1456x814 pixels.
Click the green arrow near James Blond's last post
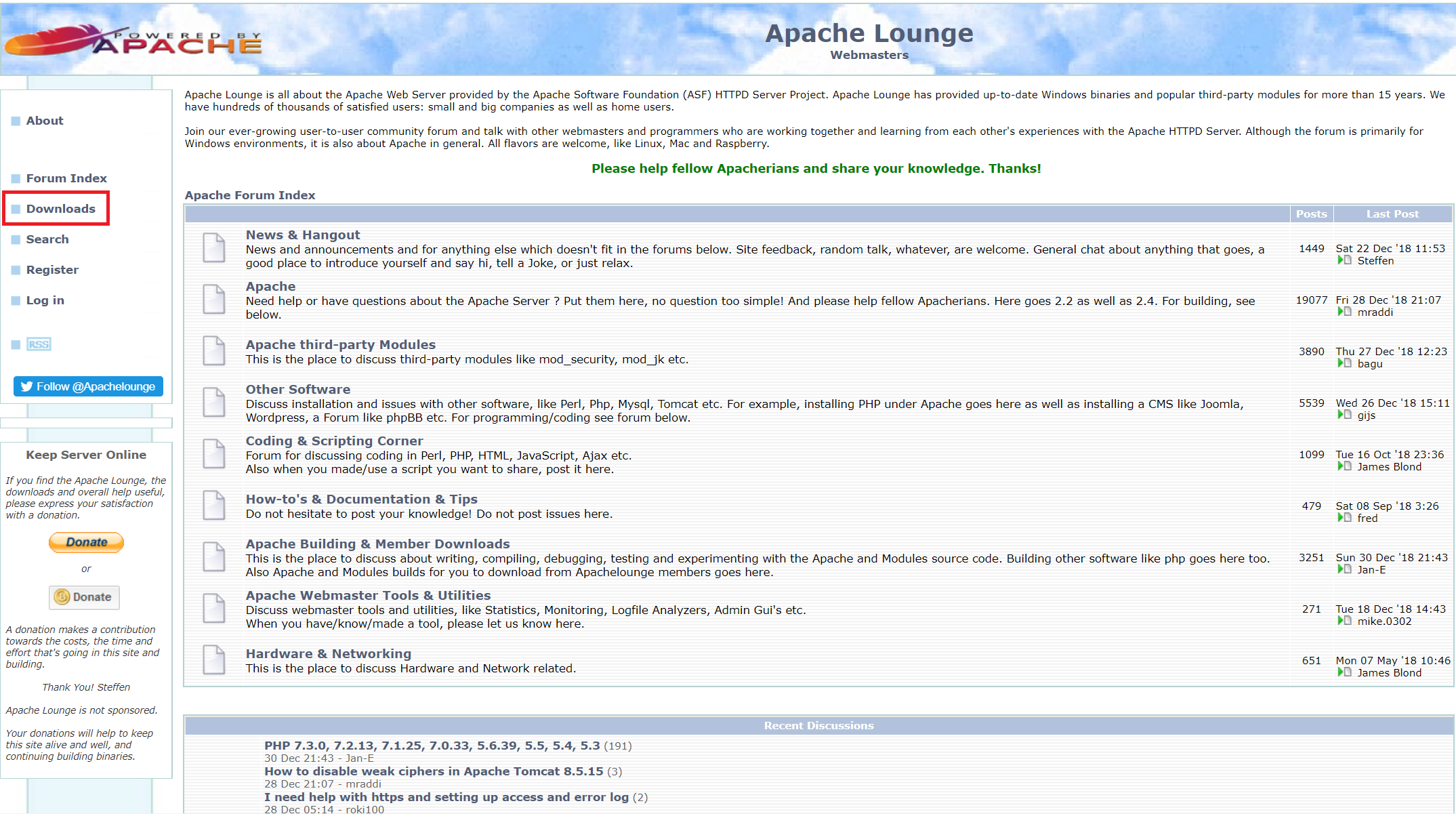(x=1344, y=466)
